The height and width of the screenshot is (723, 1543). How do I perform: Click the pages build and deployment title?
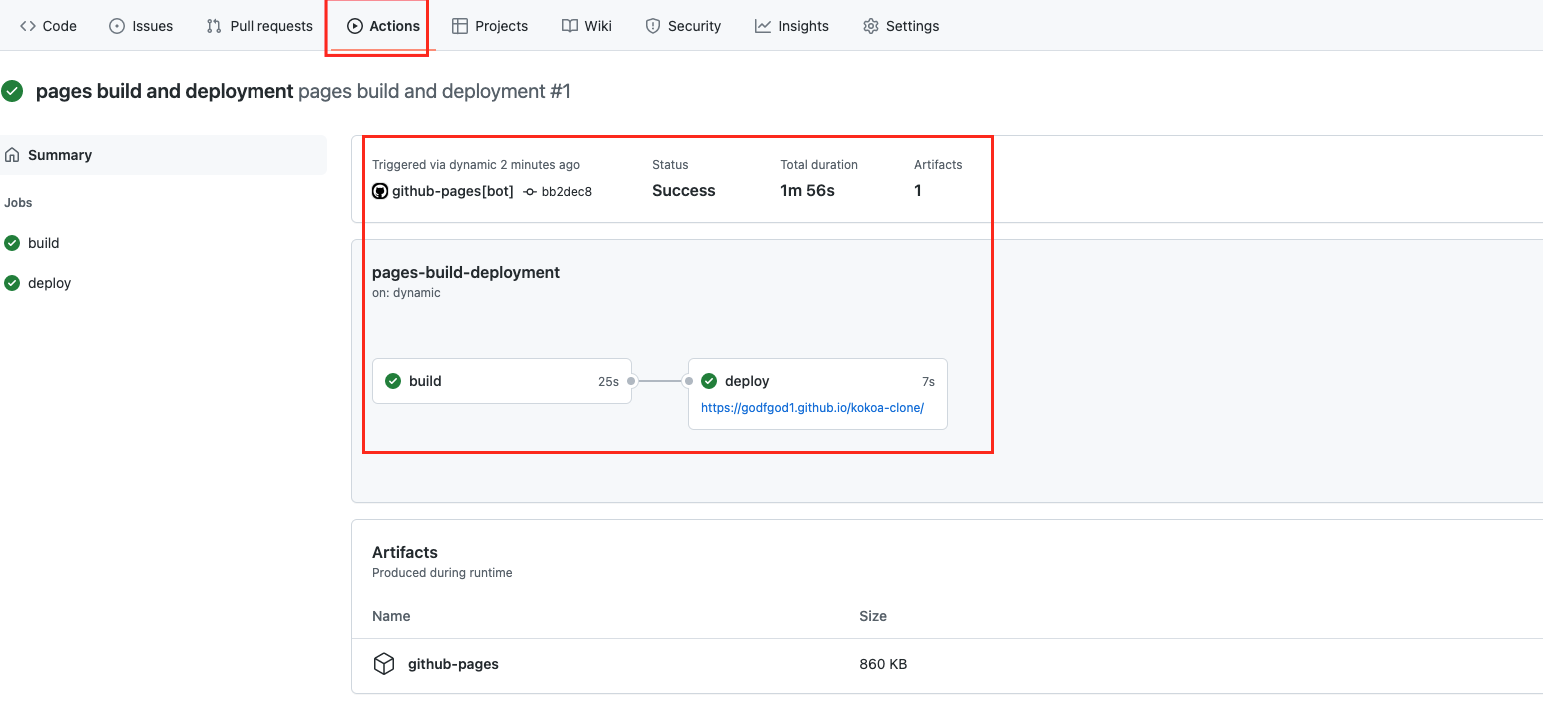click(165, 91)
